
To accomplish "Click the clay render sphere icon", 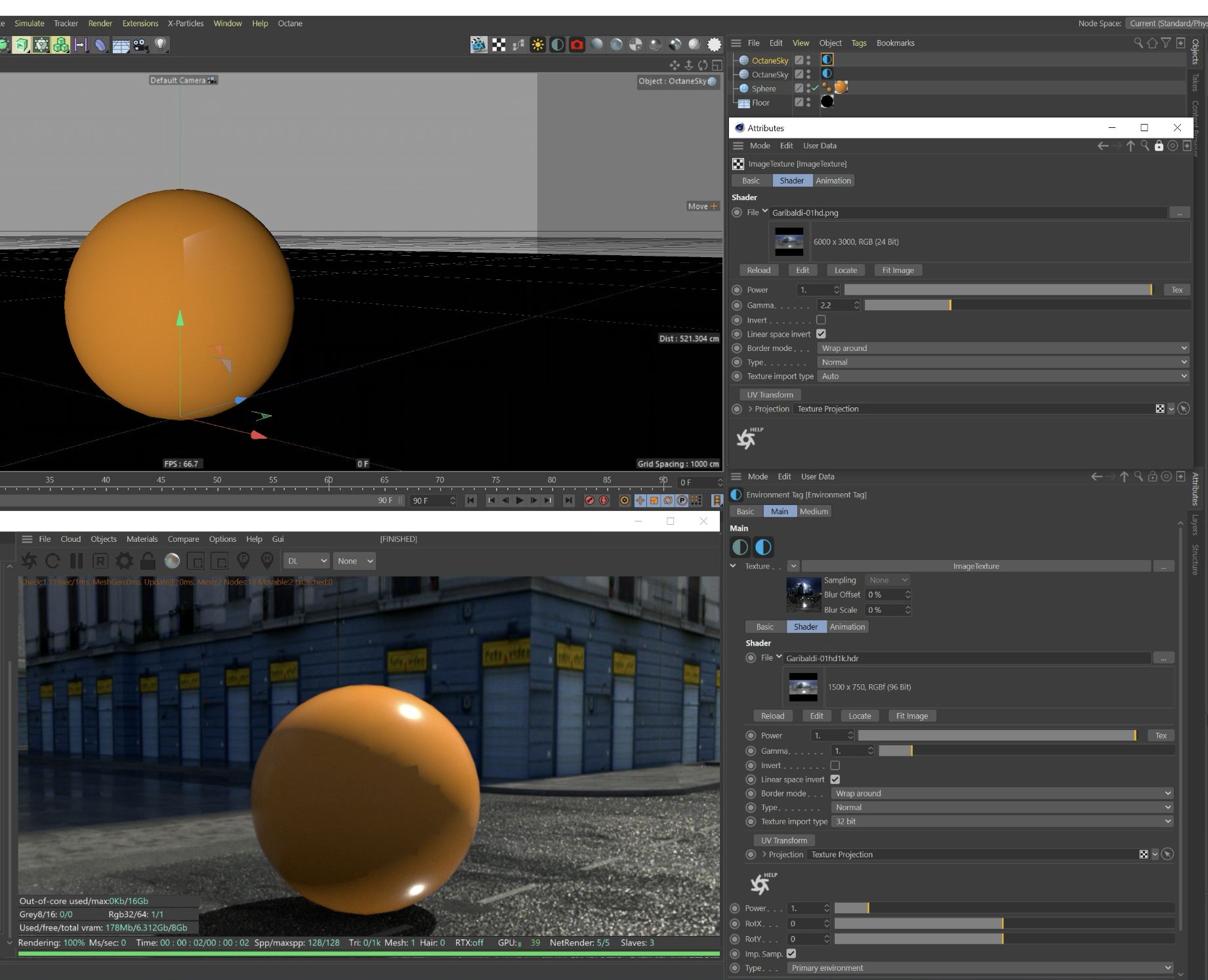I will (x=172, y=561).
